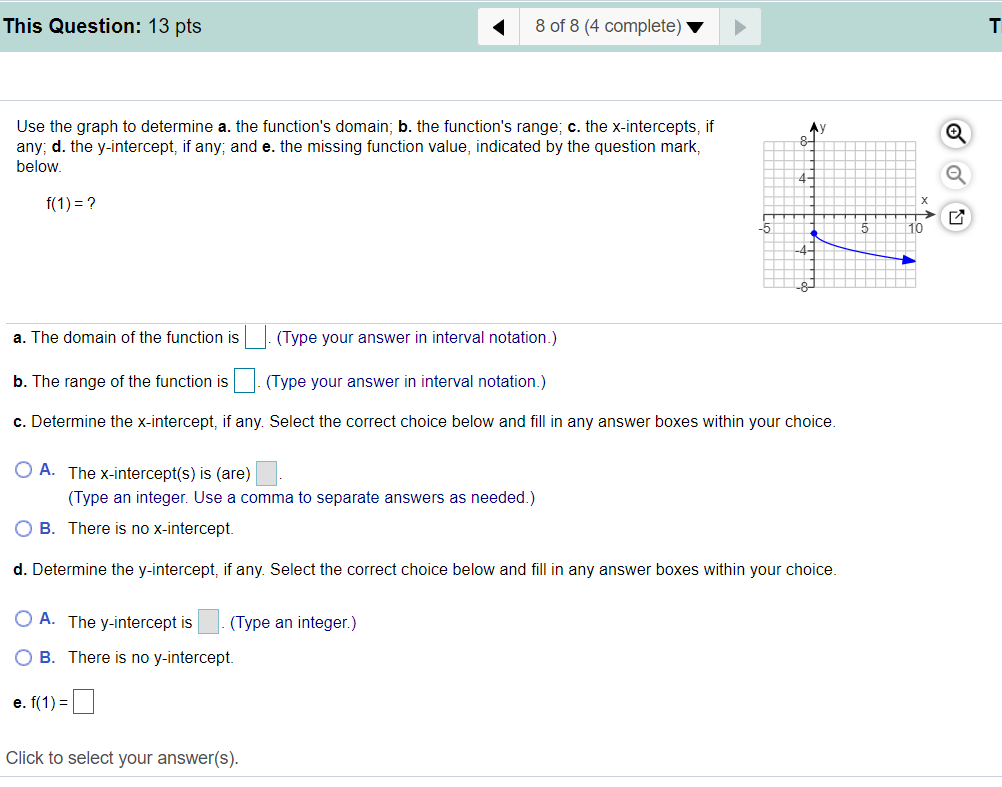The width and height of the screenshot is (1002, 787).
Task: Select choice A for the y-intercept
Action: (x=22, y=618)
